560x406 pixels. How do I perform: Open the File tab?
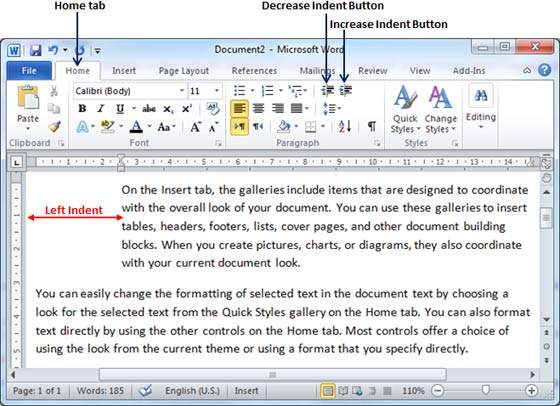29,71
